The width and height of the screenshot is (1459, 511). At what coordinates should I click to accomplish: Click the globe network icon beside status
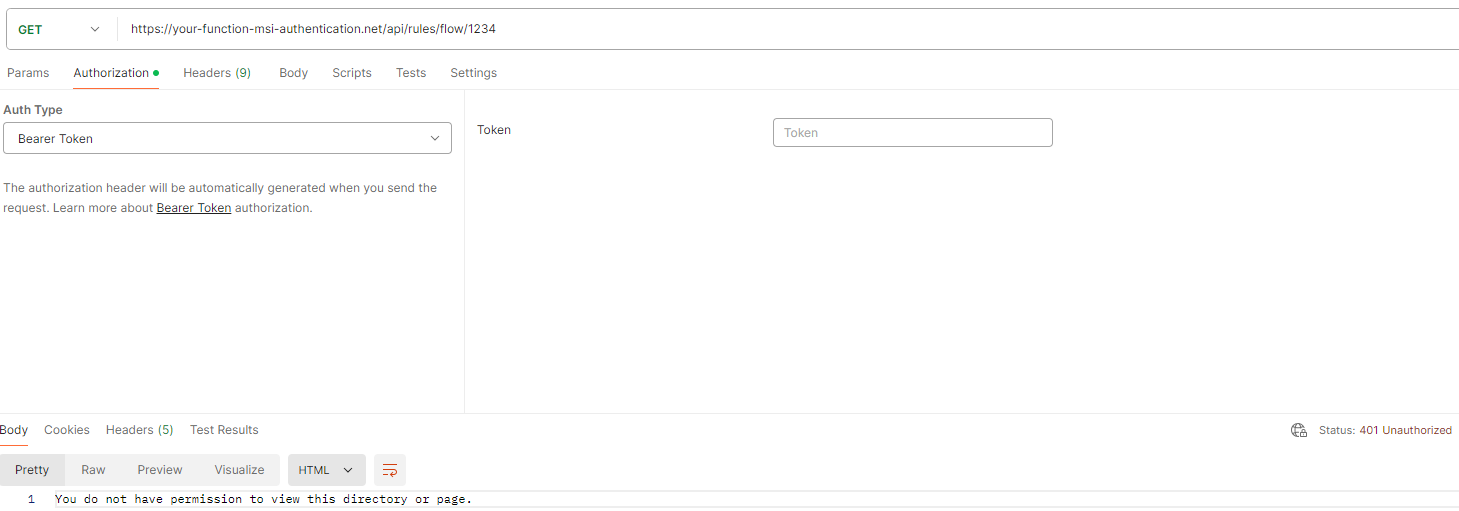tap(1299, 430)
